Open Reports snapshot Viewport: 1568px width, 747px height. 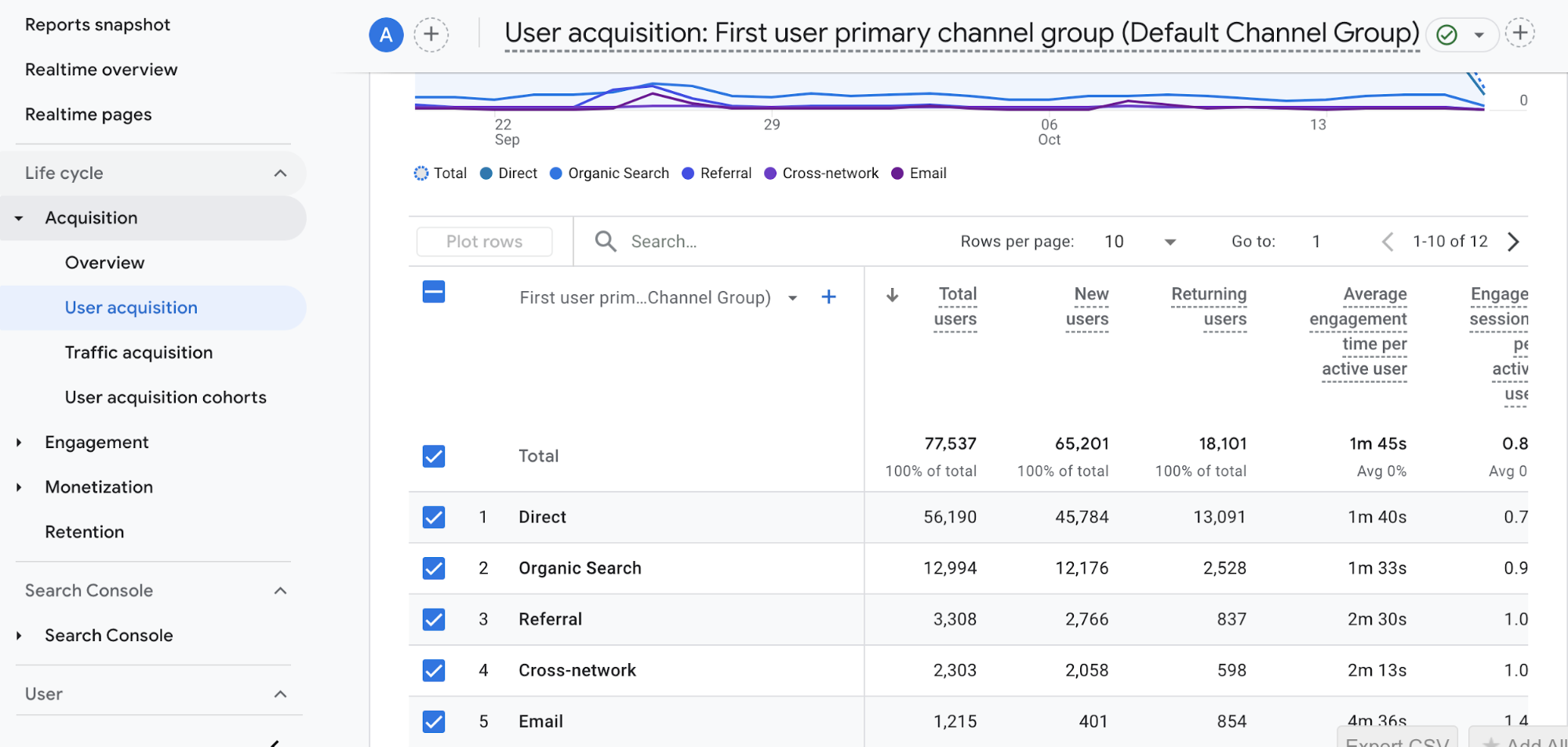(98, 24)
